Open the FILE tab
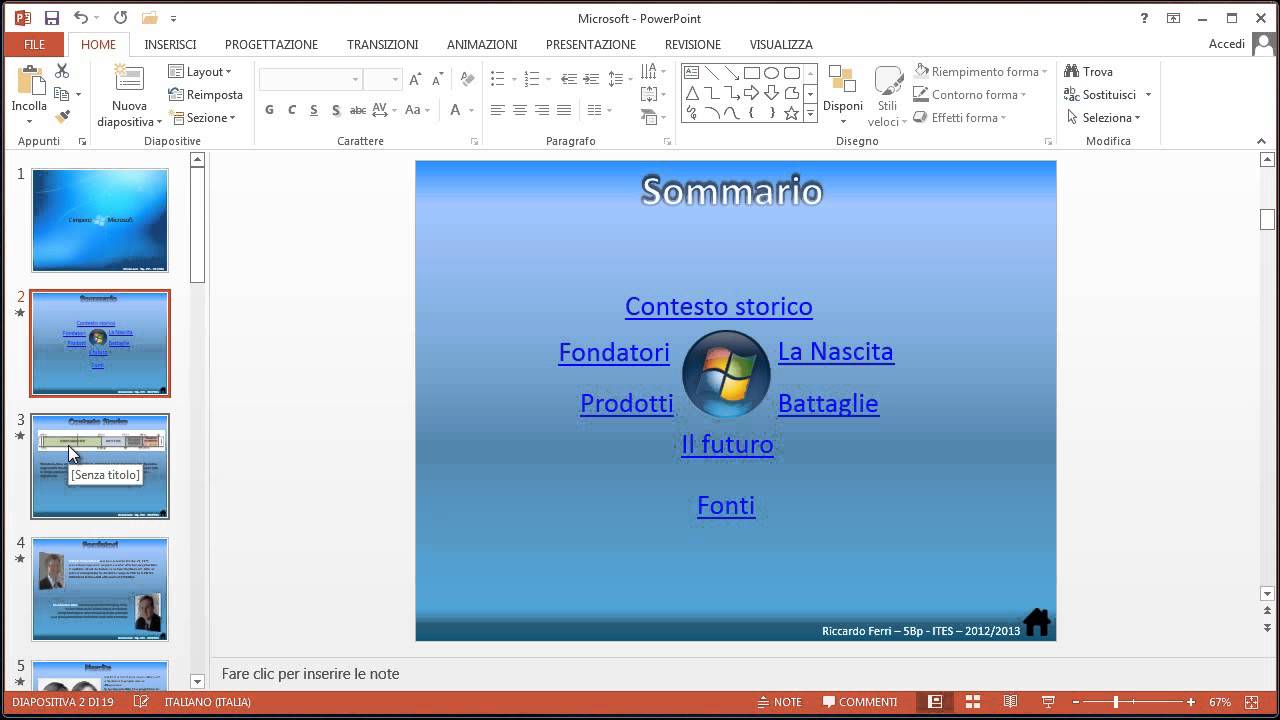 pyautogui.click(x=34, y=44)
